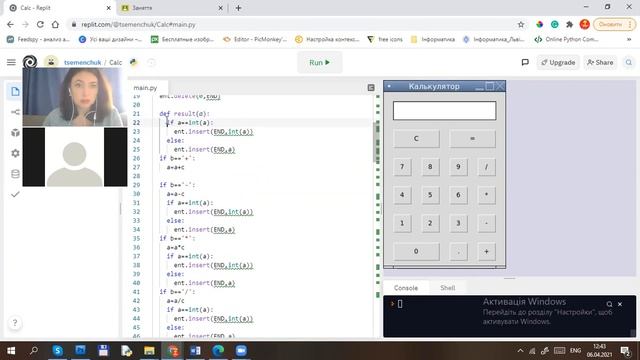Clear the console with the X icon
This screenshot has height=360, width=640.
[x=620, y=304]
